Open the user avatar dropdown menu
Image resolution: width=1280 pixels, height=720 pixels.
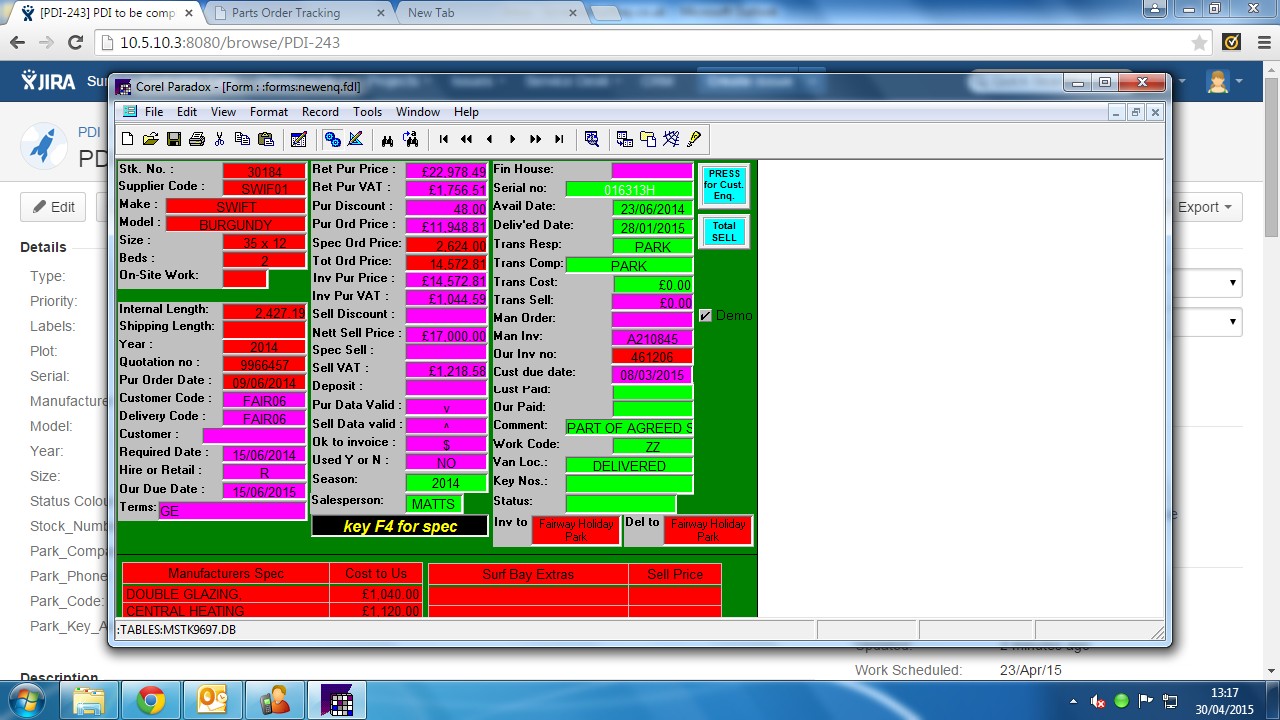click(x=1224, y=81)
